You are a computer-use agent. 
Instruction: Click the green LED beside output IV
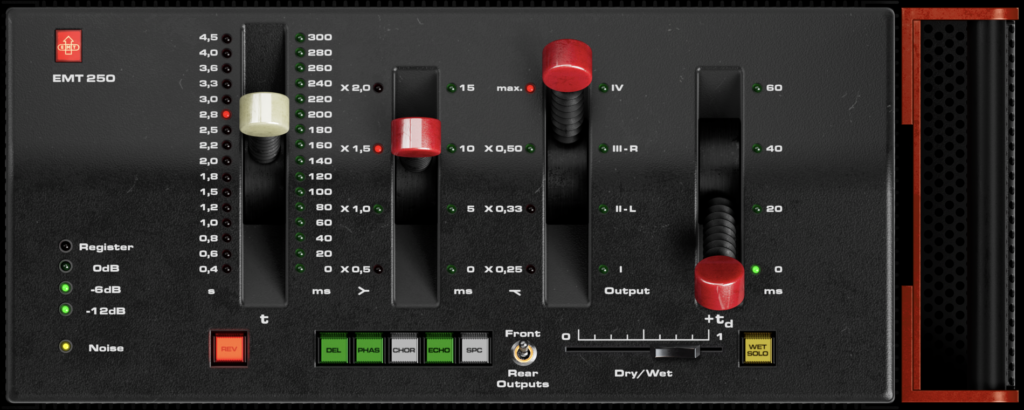[603, 87]
